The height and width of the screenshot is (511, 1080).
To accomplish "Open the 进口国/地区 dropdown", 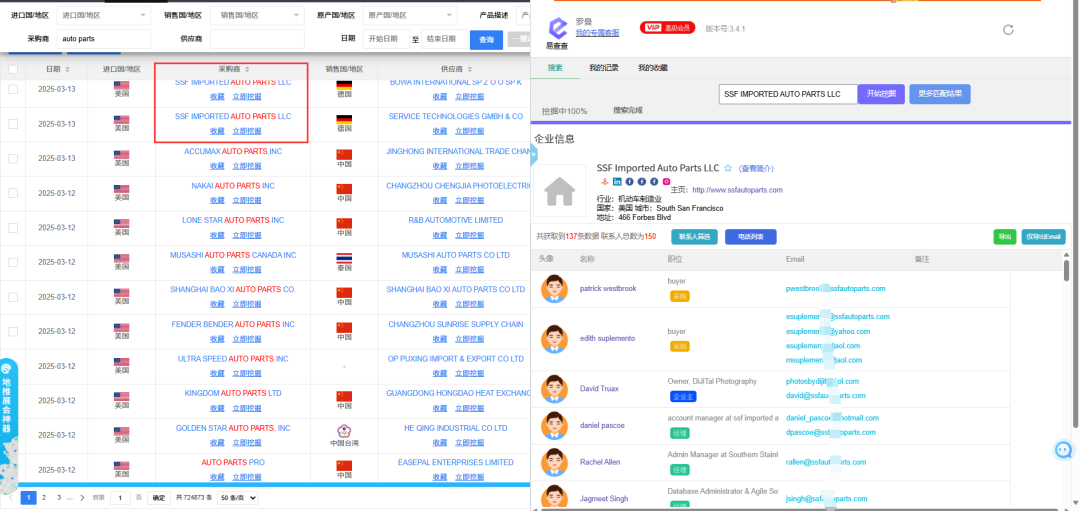I will (103, 14).
